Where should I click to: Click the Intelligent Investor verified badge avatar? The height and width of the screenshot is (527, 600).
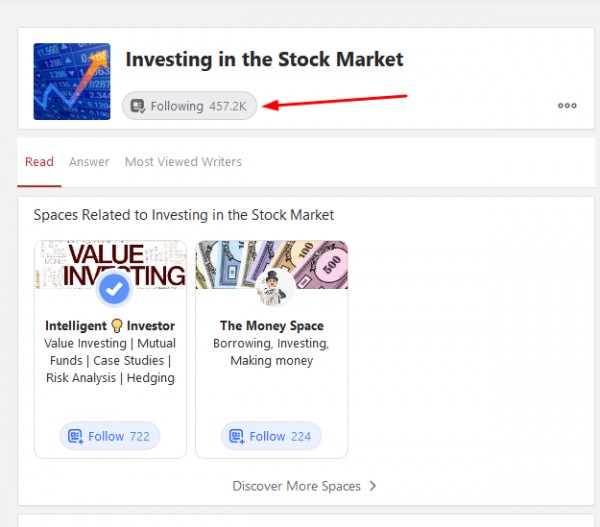coord(115,289)
